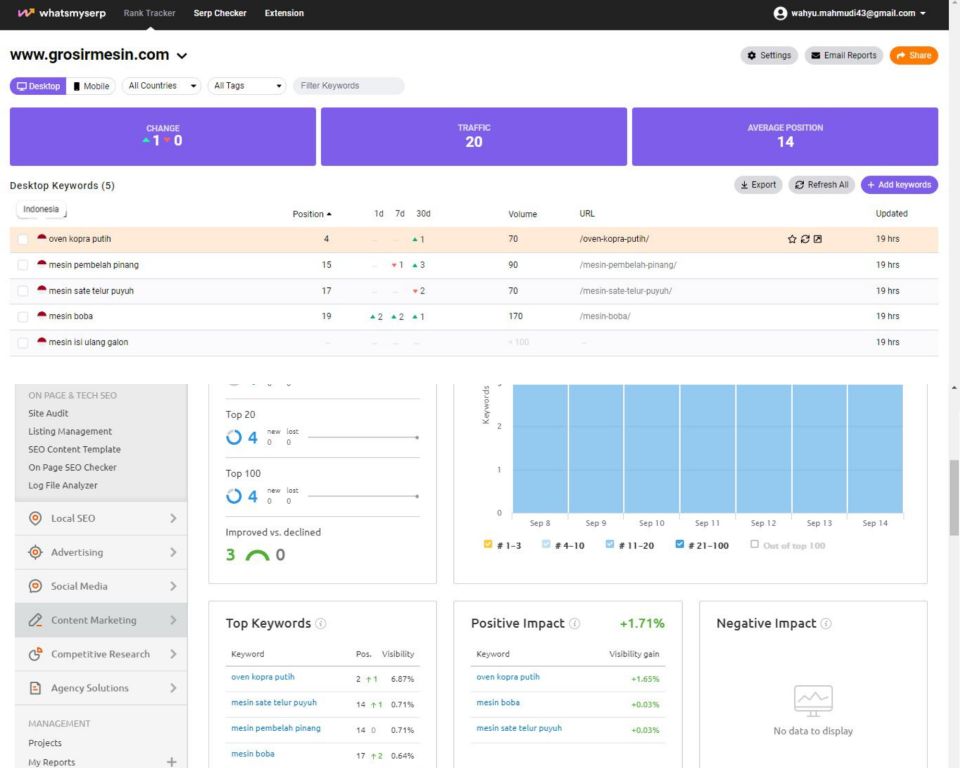The image size is (960, 768).
Task: Click the Positive Impact info icon
Action: 574,623
